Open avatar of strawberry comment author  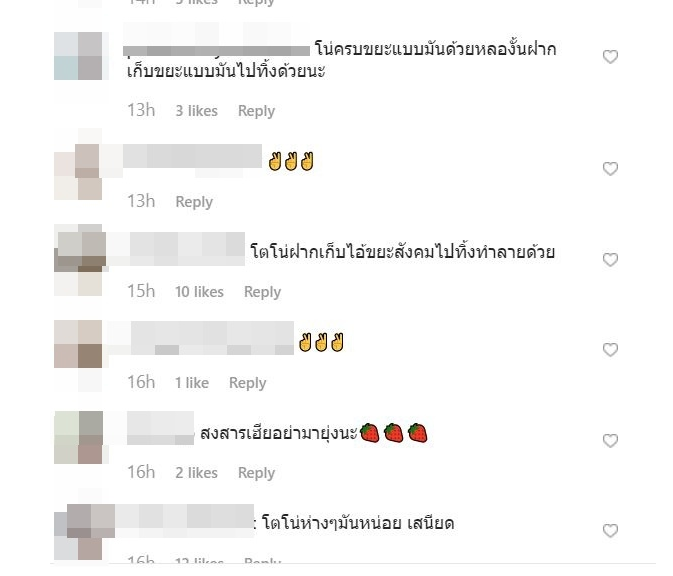point(79,437)
